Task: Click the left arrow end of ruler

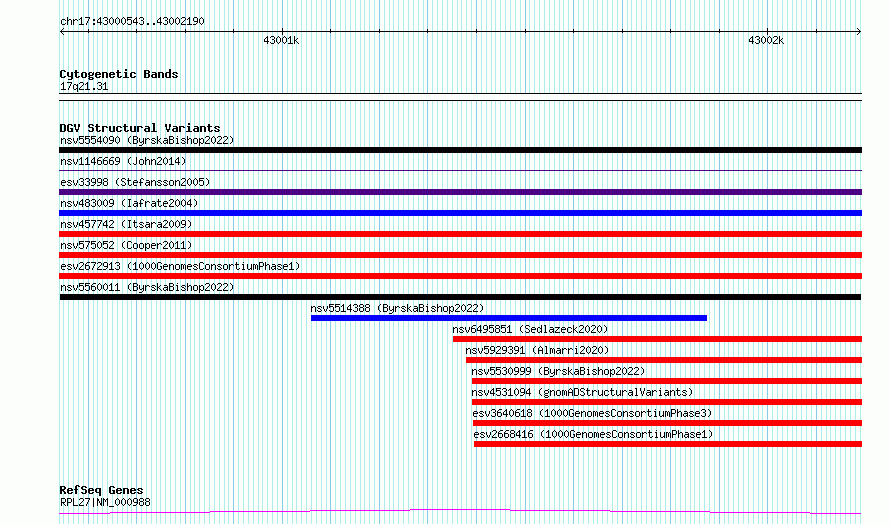Action: [62, 32]
